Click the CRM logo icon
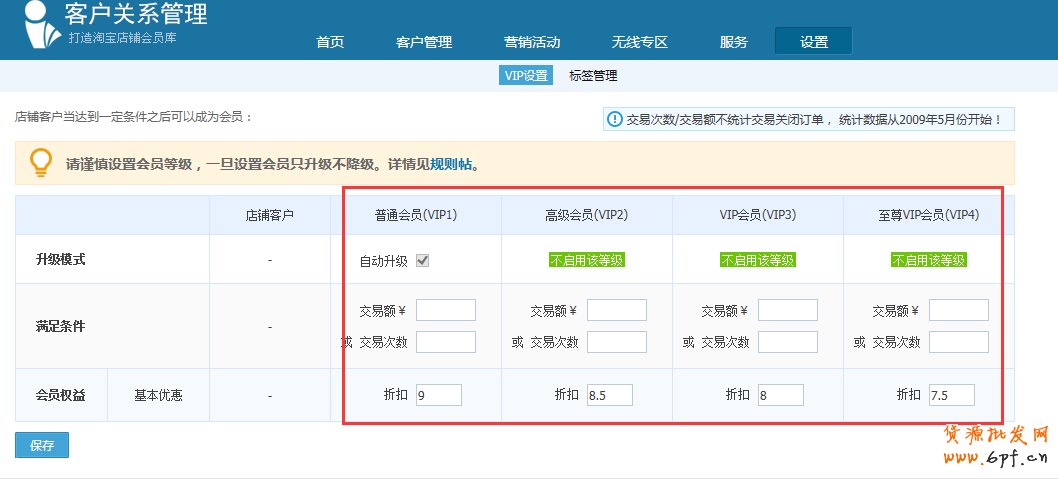Image resolution: width=1058 pixels, height=479 pixels. 34,25
